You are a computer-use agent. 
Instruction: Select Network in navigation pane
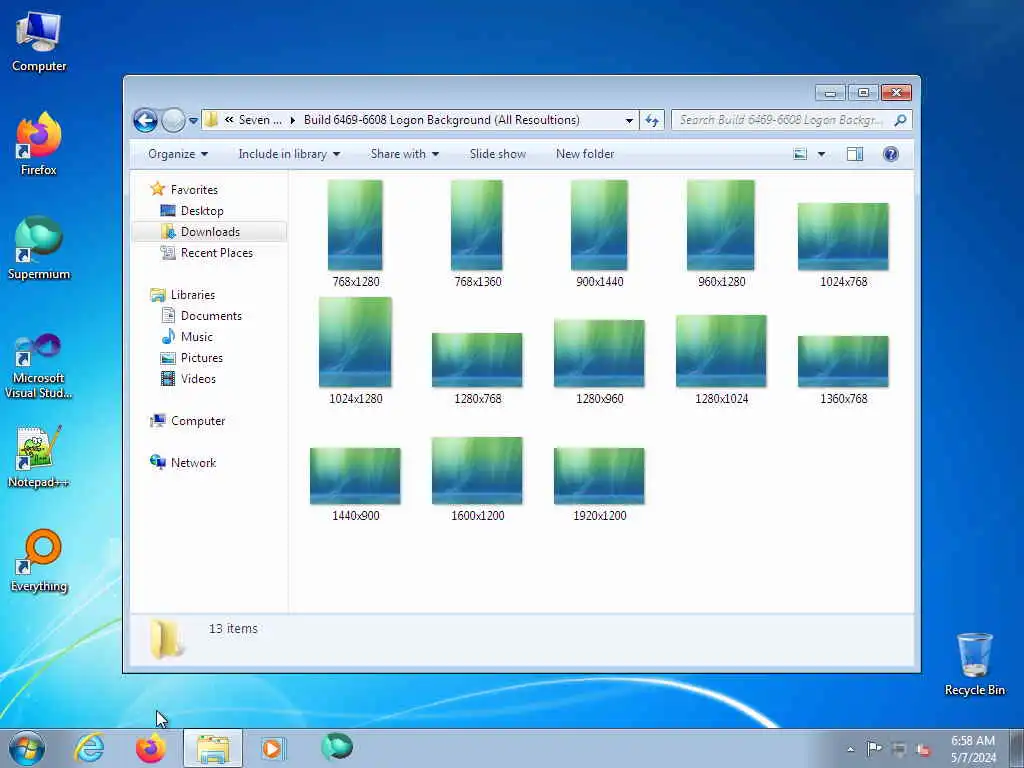pos(193,462)
